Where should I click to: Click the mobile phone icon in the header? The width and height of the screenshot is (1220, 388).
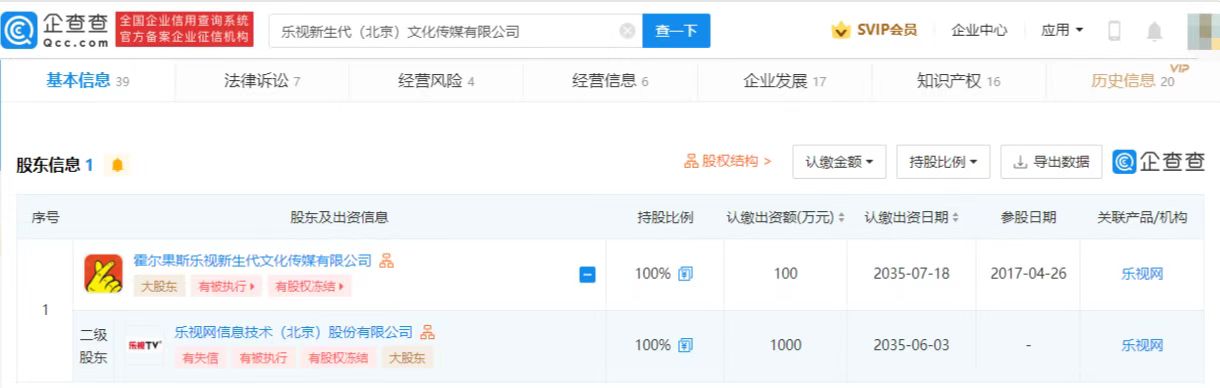click(x=1114, y=31)
